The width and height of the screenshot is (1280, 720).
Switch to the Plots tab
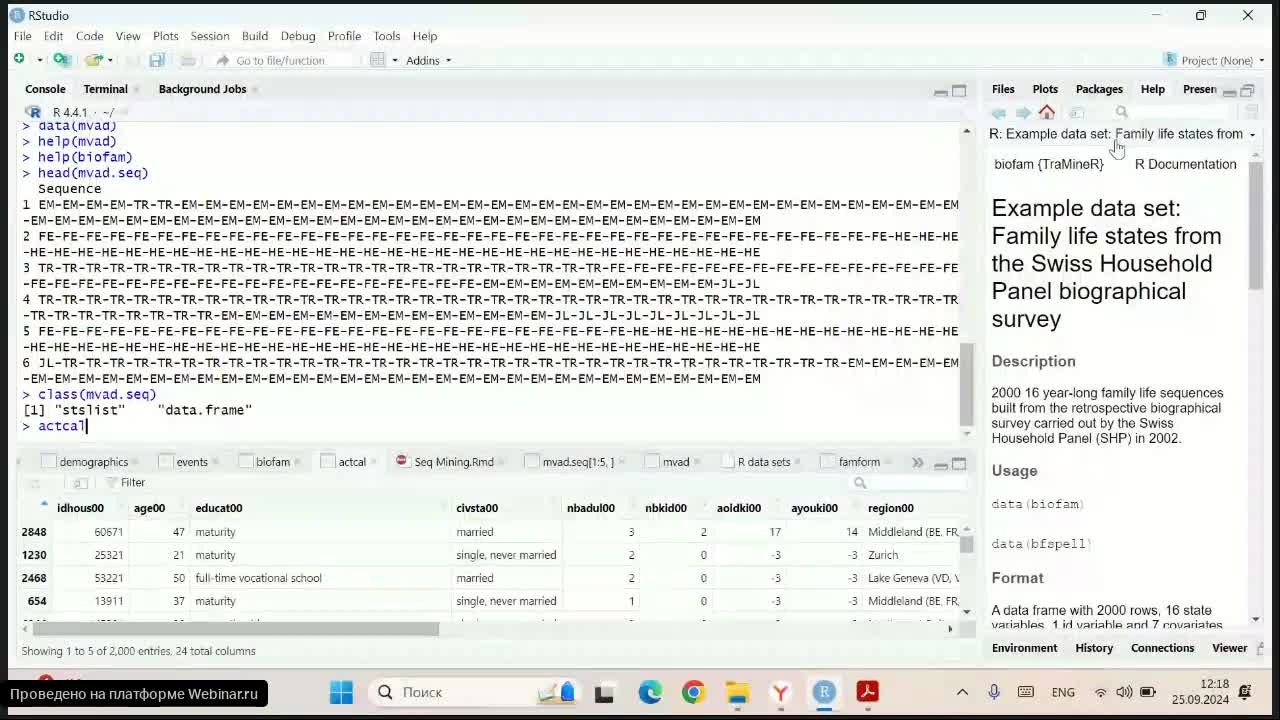click(x=1045, y=89)
